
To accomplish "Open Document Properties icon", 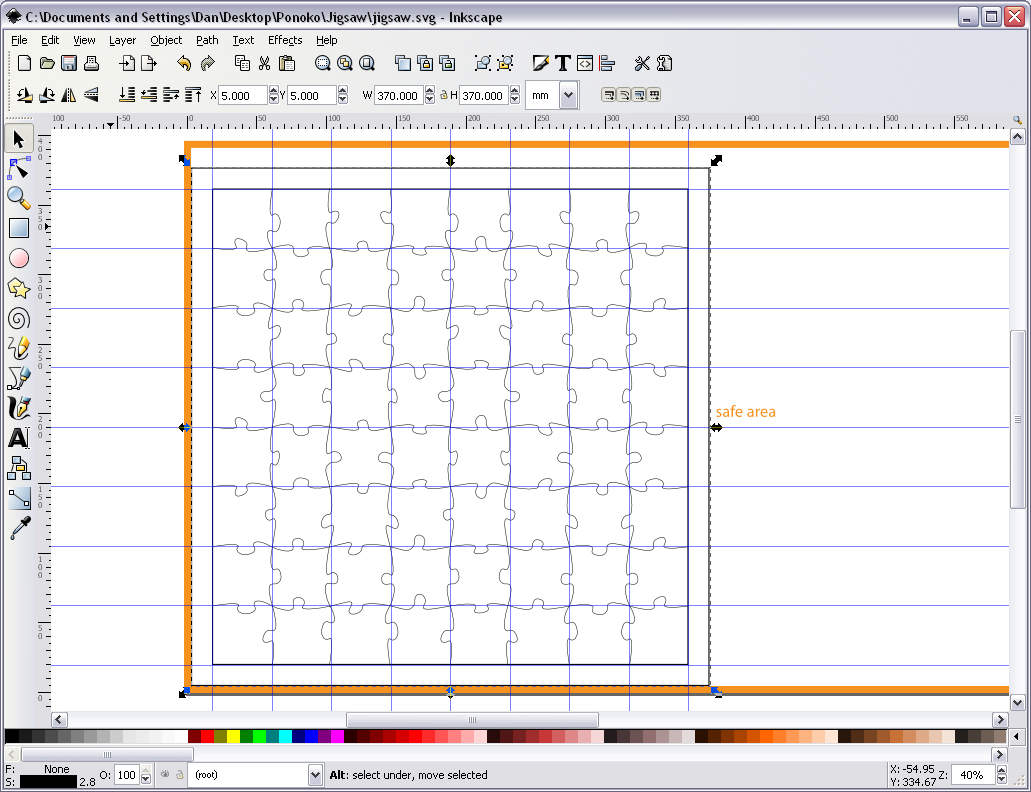I will [665, 63].
